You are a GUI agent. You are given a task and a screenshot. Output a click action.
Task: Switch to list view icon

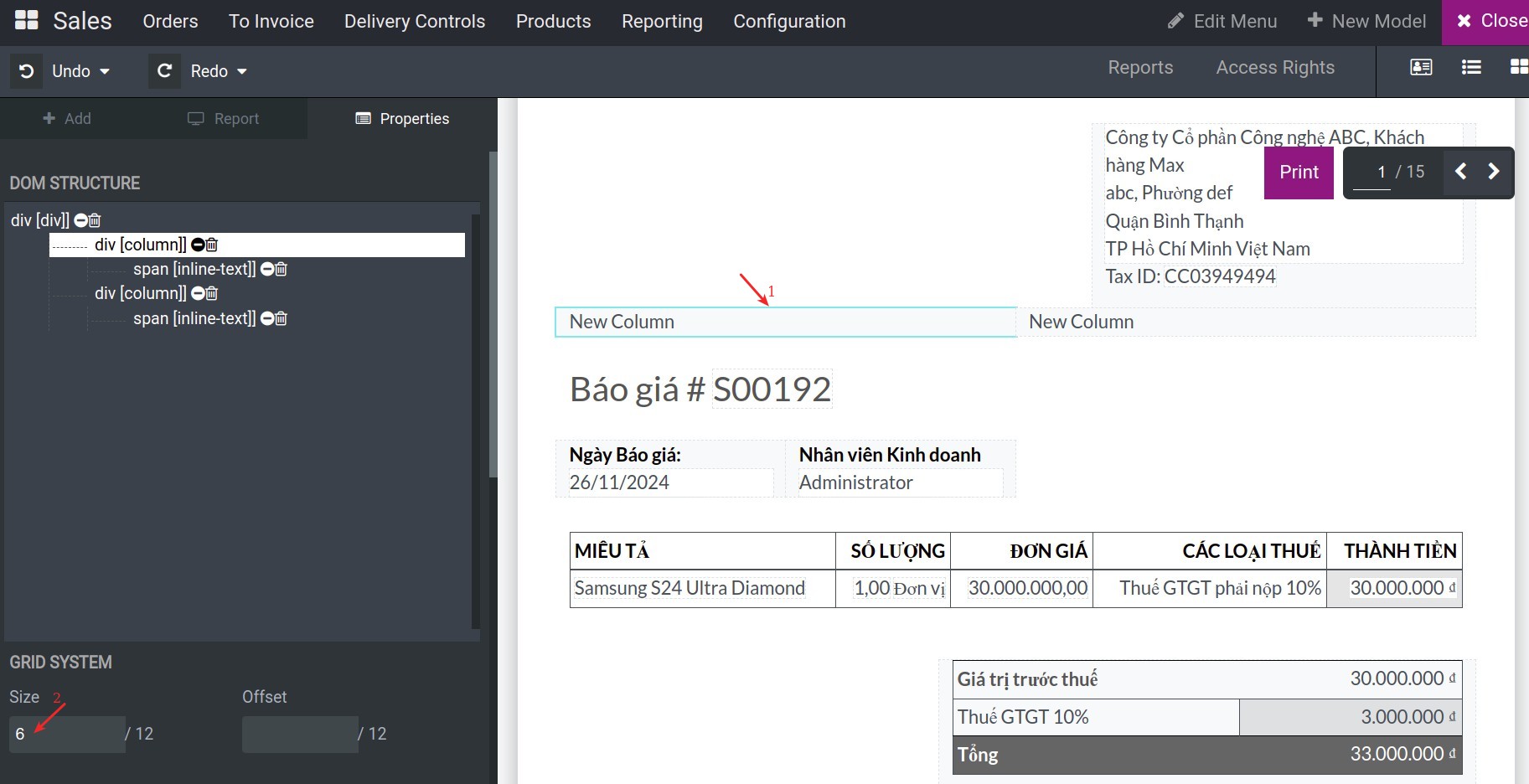tap(1471, 67)
